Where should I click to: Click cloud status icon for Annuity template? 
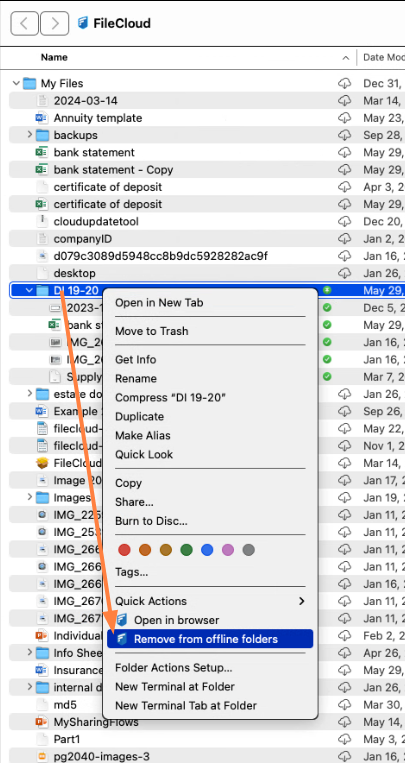344,118
